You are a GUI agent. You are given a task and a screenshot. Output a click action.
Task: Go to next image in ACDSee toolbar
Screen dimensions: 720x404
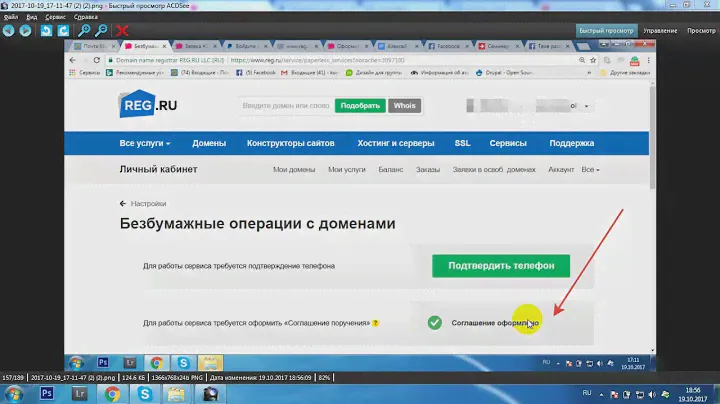coord(26,31)
